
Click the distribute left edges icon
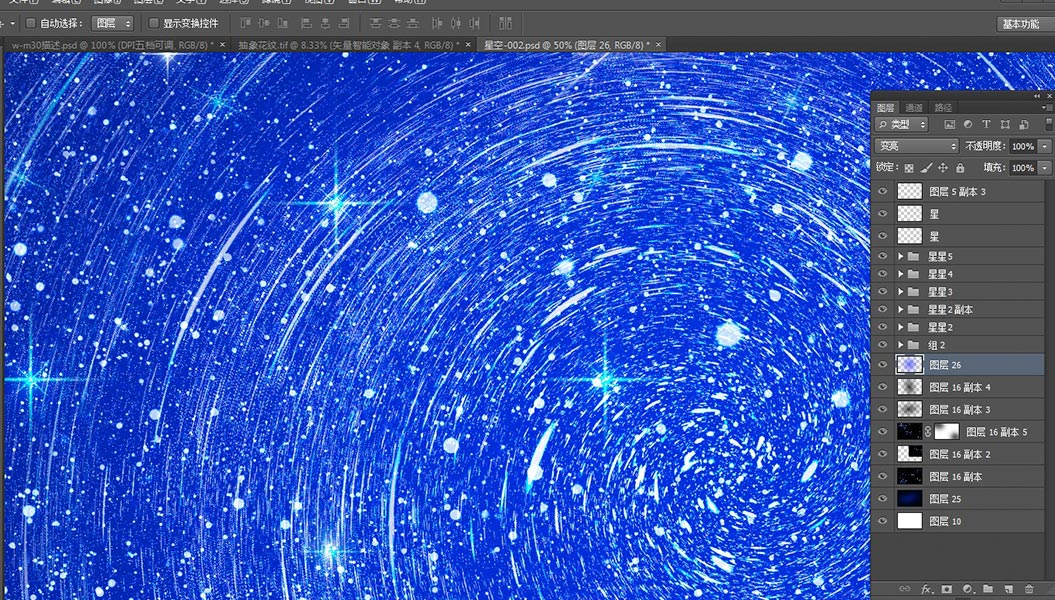(x=437, y=24)
